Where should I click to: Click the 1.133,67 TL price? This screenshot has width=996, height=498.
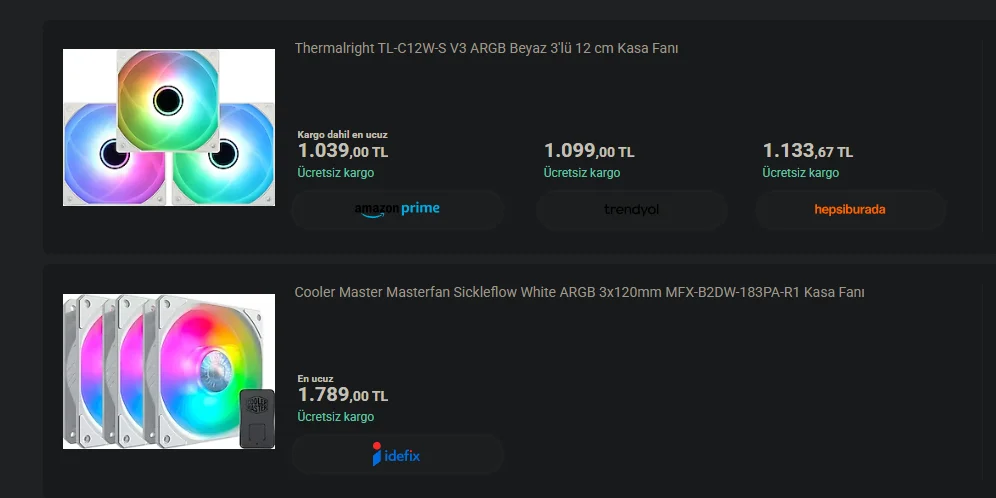click(x=807, y=151)
